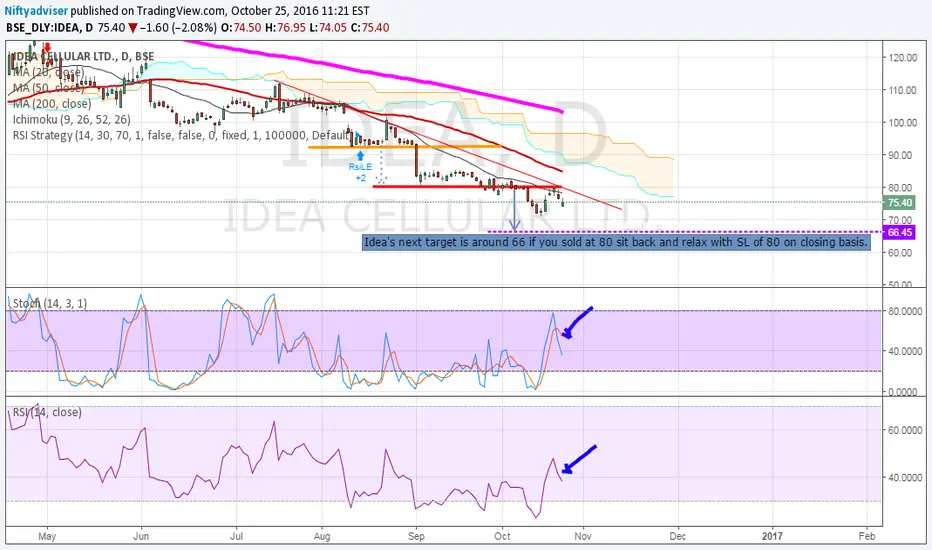
Task: Click the May label on time axis
Action: [47, 536]
